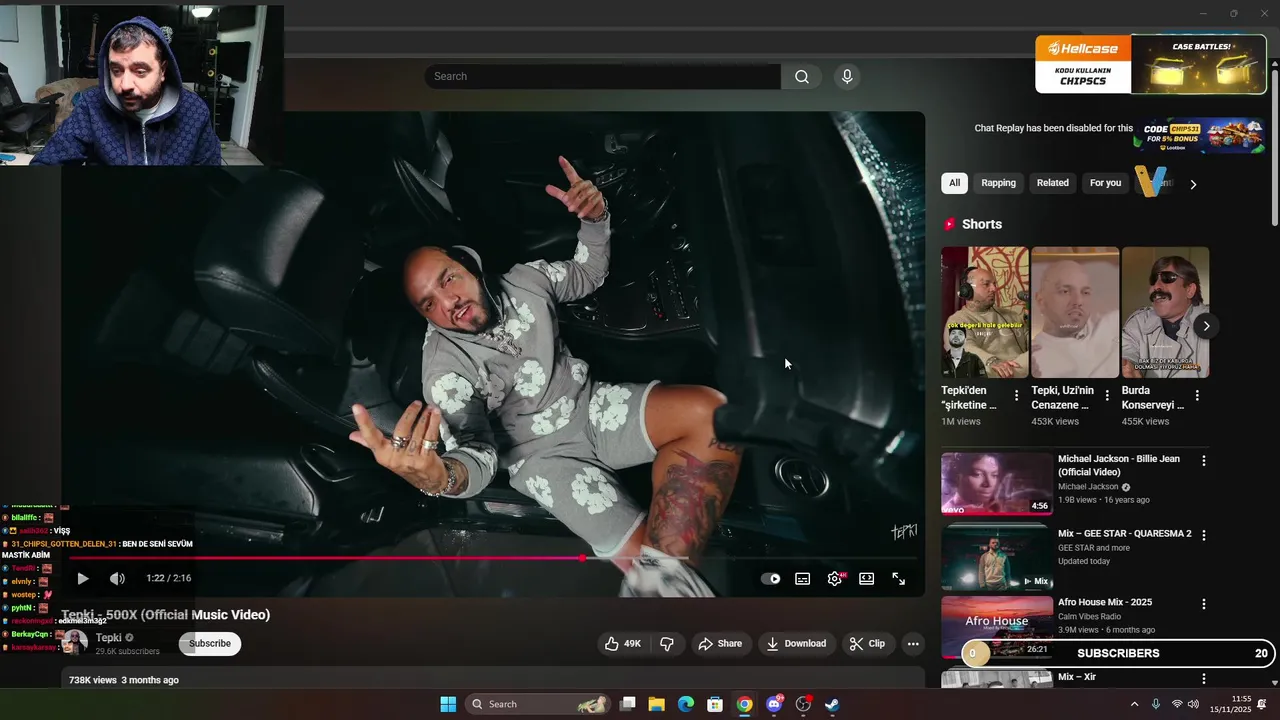
Task: Enter full screen mode
Action: [x=898, y=578]
